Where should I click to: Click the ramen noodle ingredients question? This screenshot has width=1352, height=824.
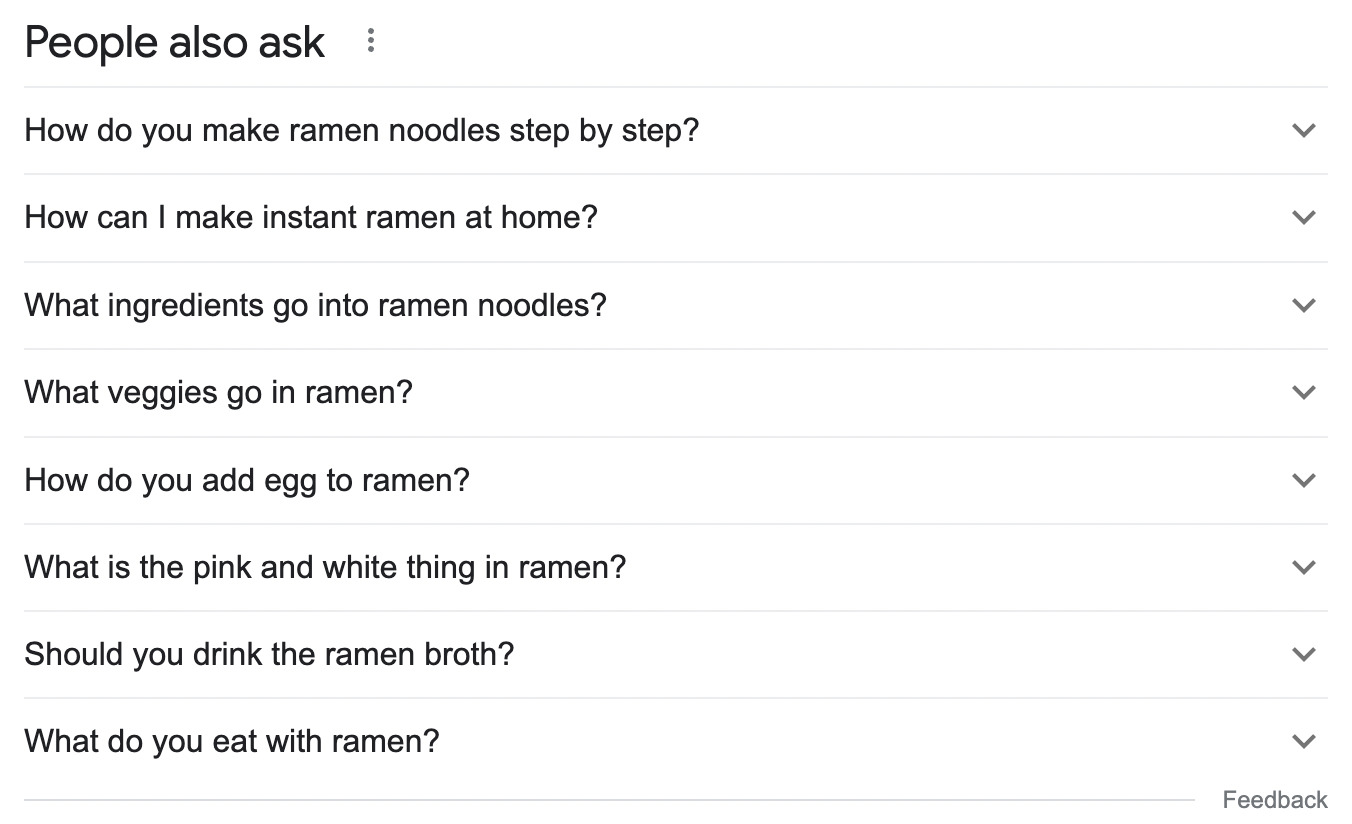pyautogui.click(x=315, y=304)
